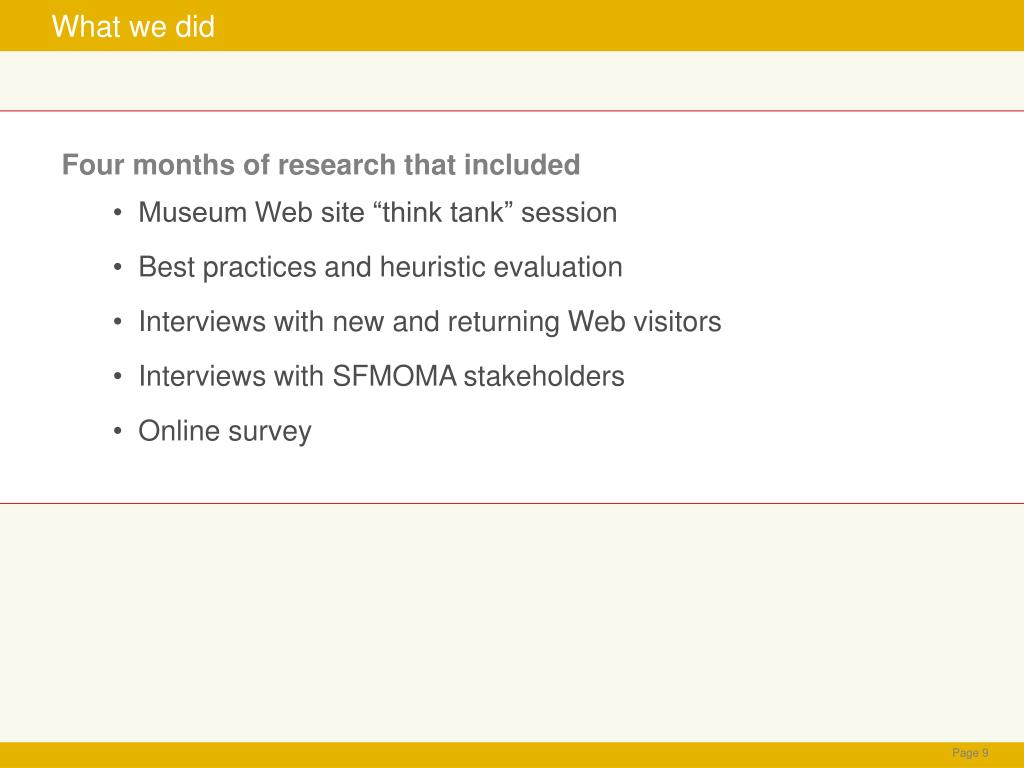Select "Best practices and heuristic evaluation" text
The height and width of the screenshot is (768, 1024).
380,267
